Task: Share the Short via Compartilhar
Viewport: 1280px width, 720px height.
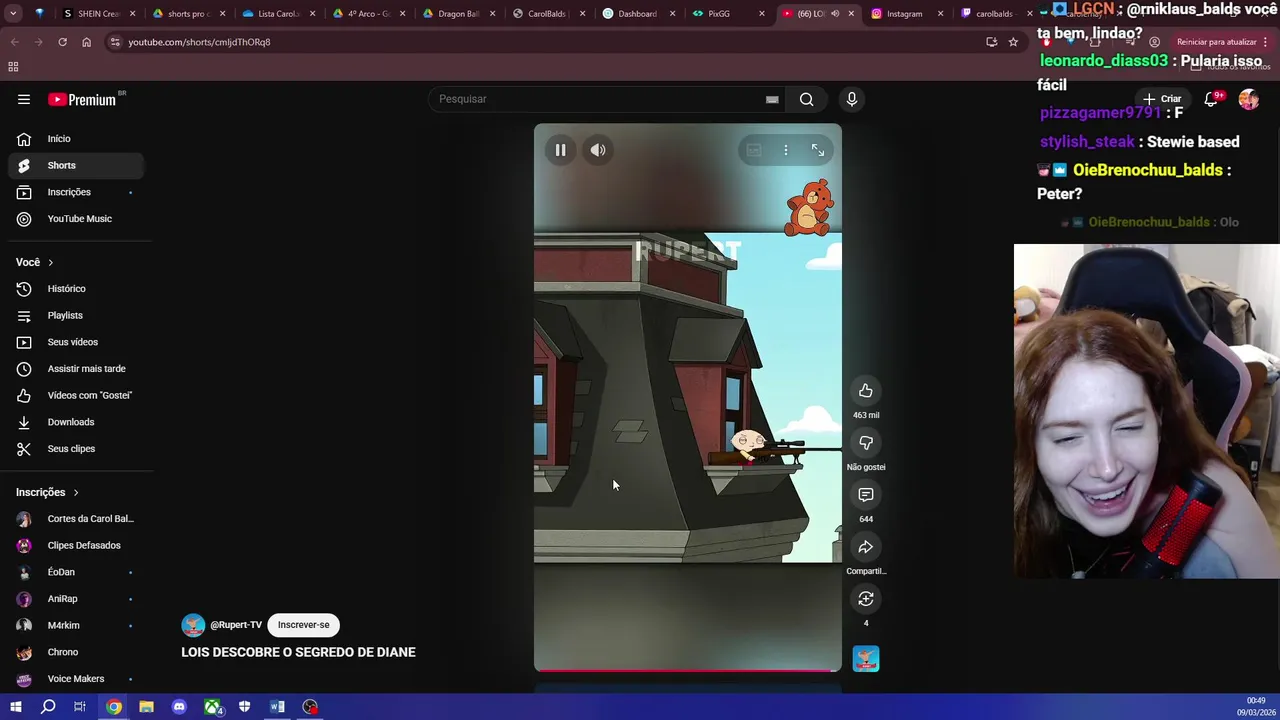Action: pos(866,547)
